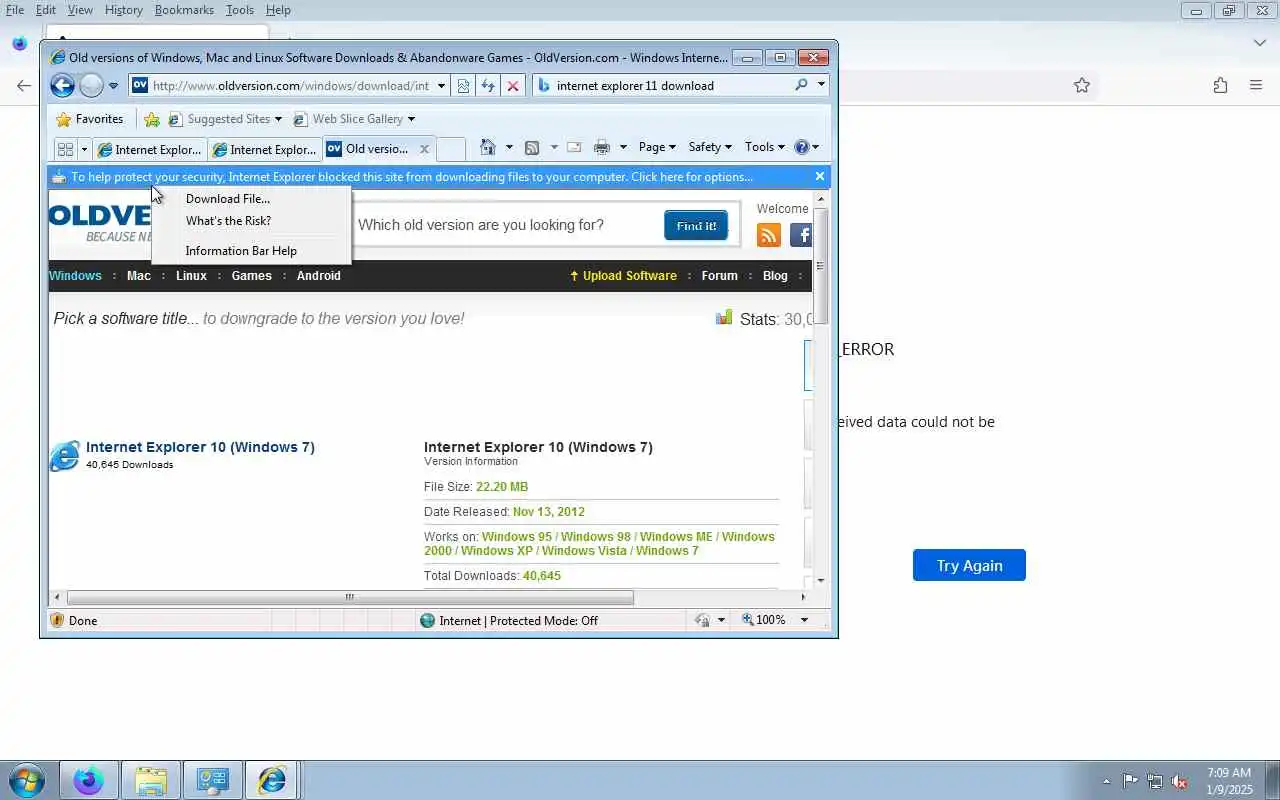Open the Page menu

[657, 147]
